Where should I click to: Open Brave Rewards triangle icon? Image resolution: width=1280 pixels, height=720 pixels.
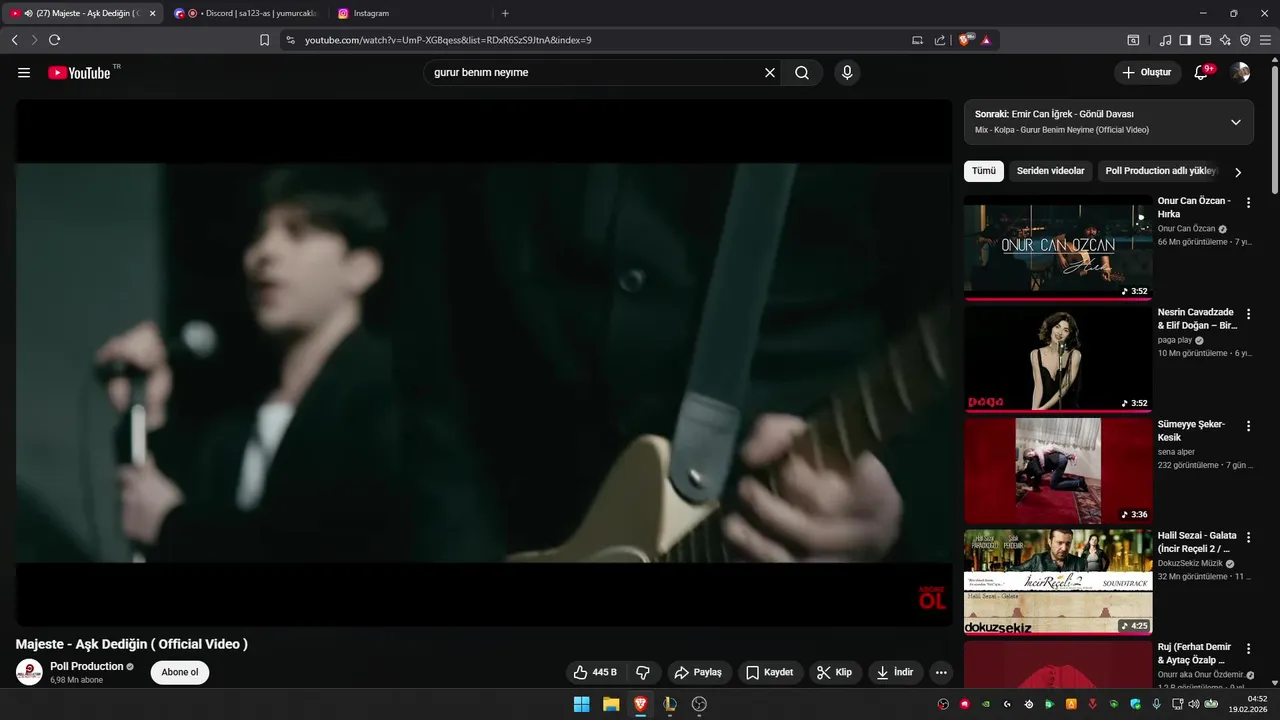986,40
